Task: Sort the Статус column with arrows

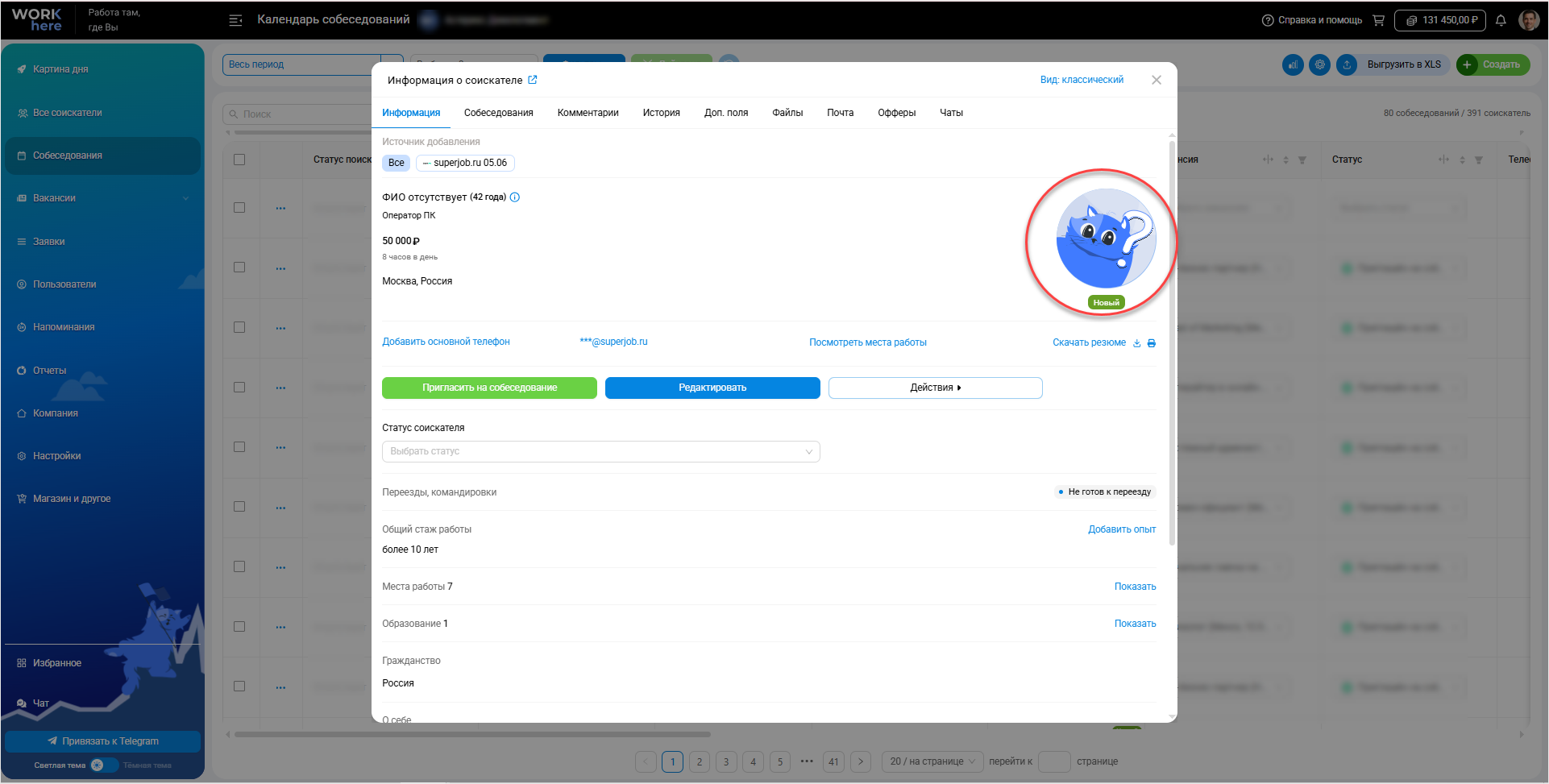Action: click(1462, 160)
